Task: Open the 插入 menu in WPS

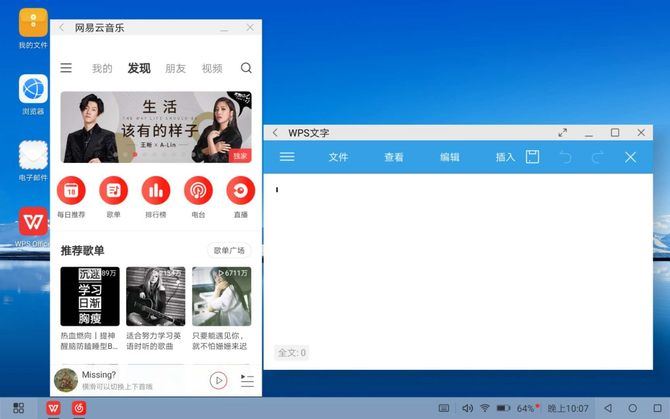Action: pyautogui.click(x=505, y=157)
